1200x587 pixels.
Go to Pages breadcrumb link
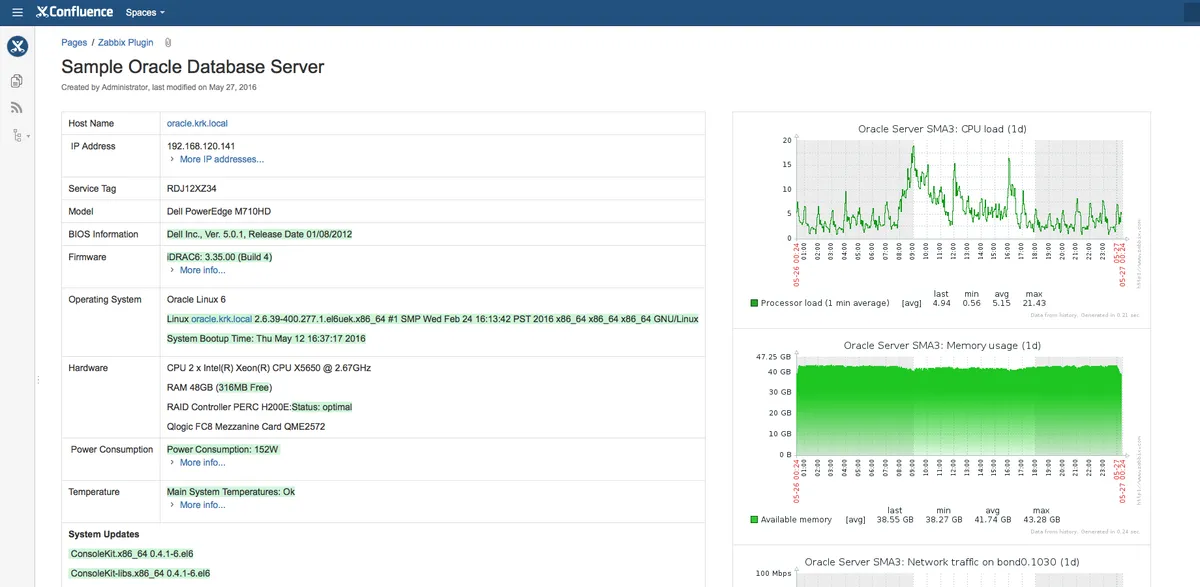74,43
